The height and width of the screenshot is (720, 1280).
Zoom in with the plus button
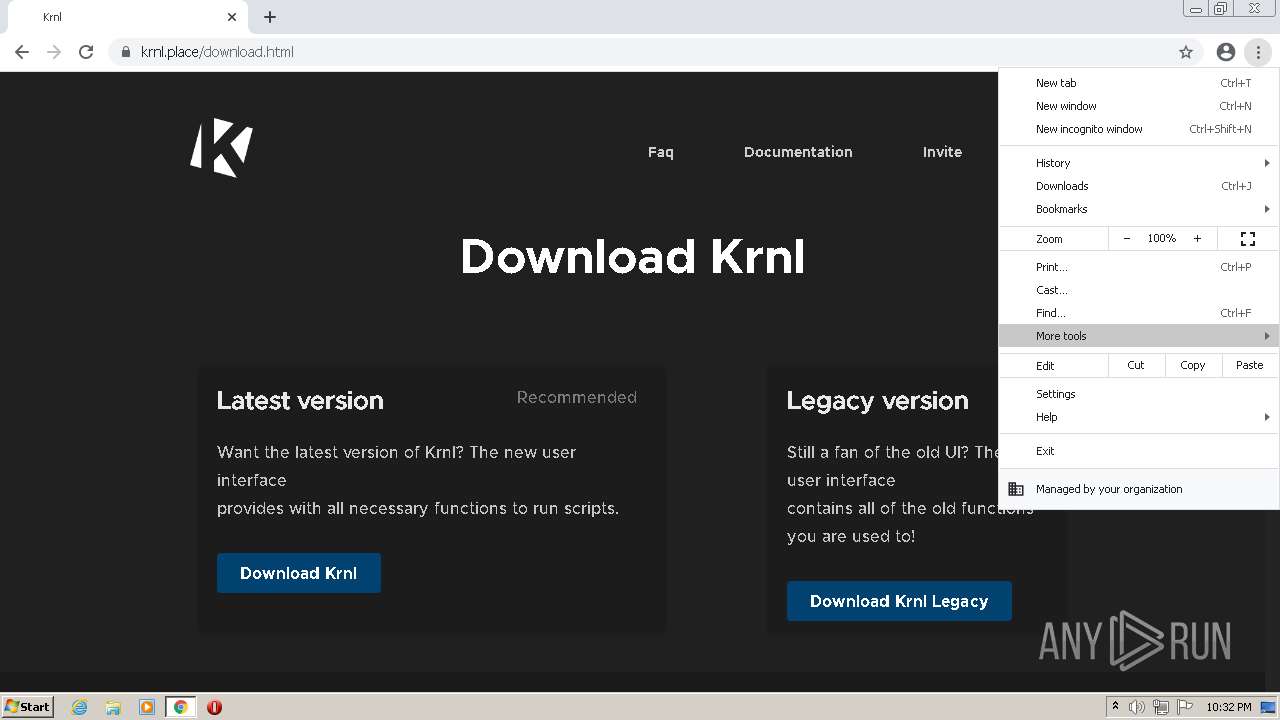tap(1197, 239)
